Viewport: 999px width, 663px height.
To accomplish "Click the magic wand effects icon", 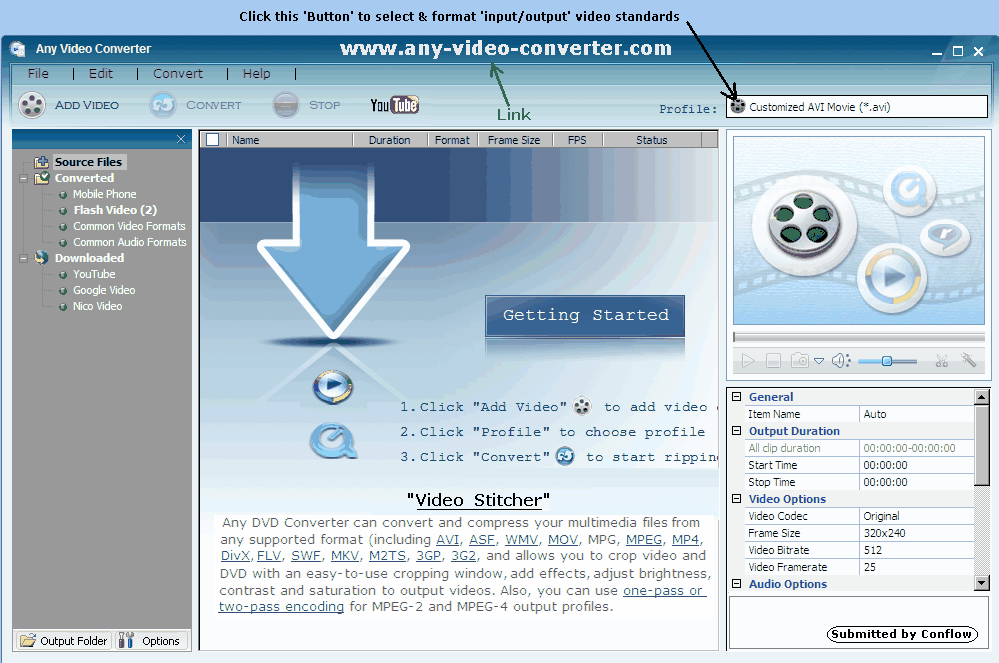I will (968, 360).
